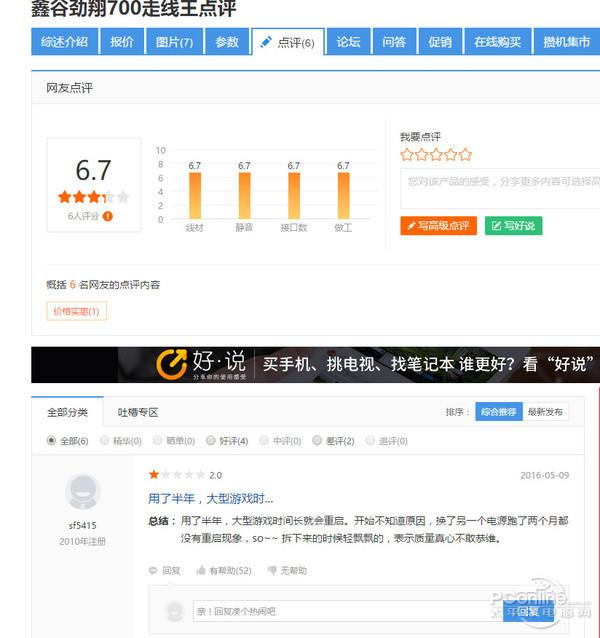Go to the 论坛 tab
The height and width of the screenshot is (638, 600).
tap(349, 41)
